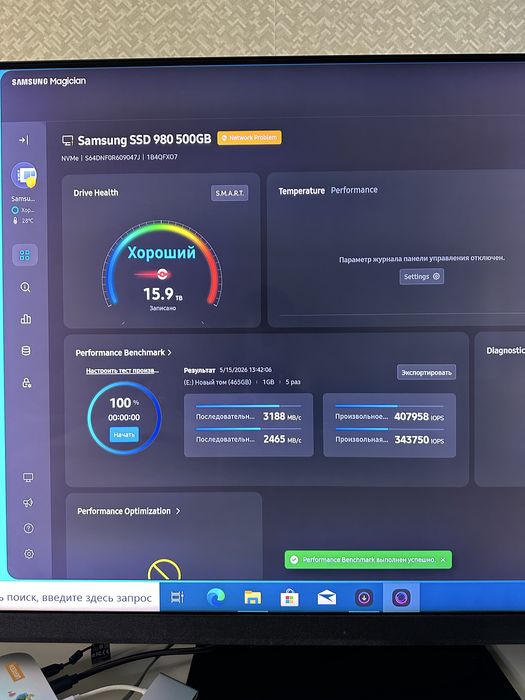Open the lock data security icon

(x=27, y=383)
